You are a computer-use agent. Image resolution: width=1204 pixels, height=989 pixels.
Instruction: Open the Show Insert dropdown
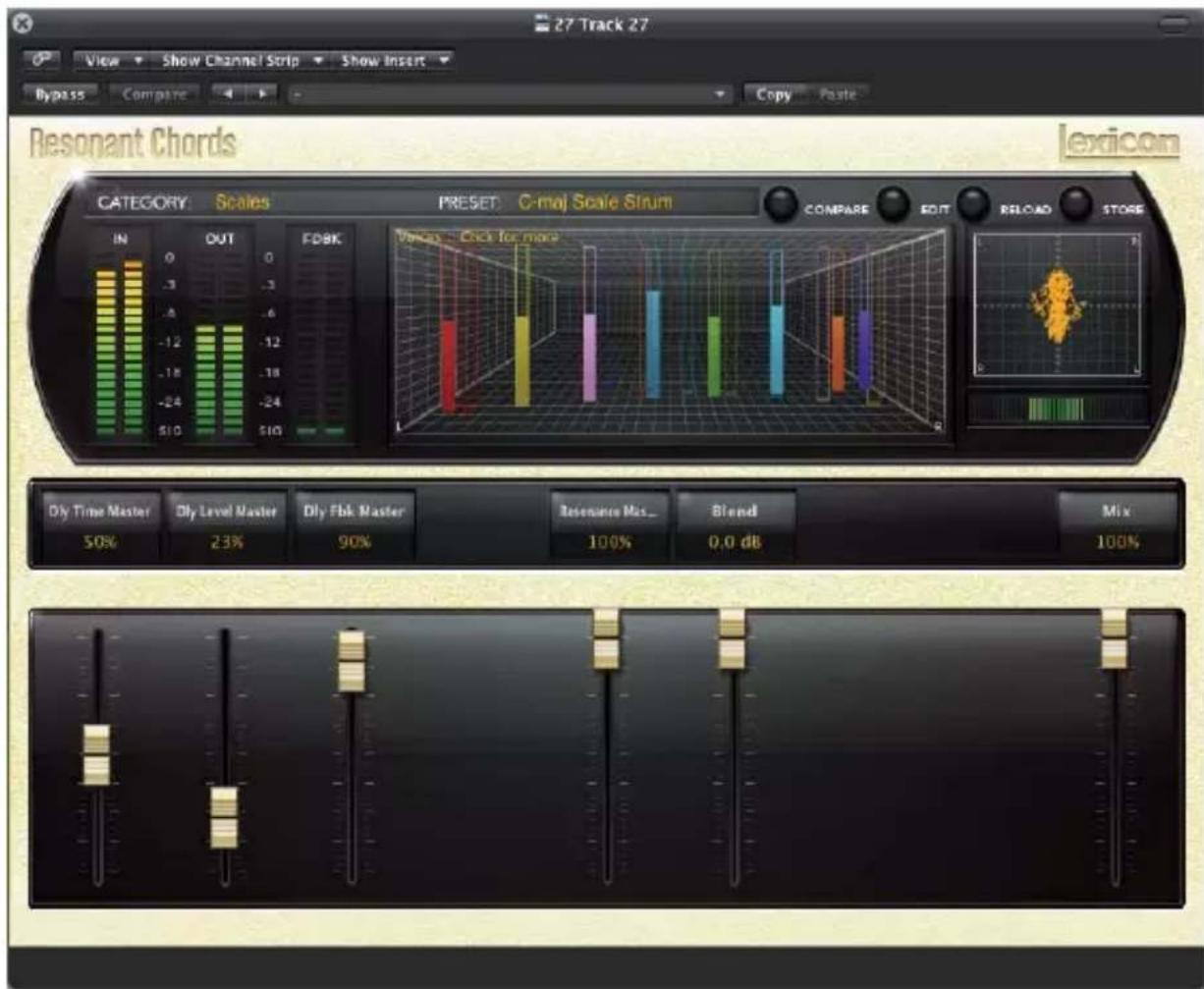pos(395,61)
